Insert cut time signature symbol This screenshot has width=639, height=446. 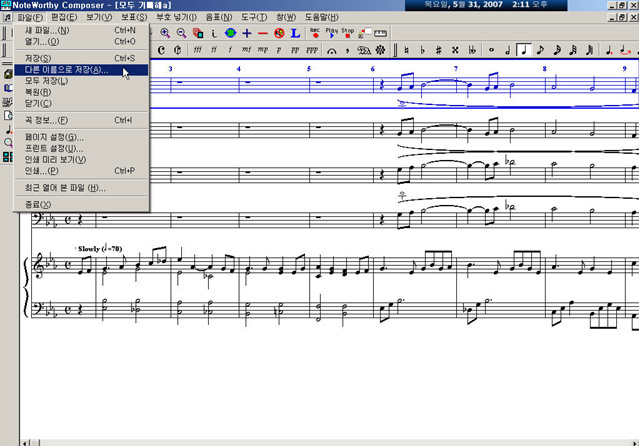click(177, 50)
